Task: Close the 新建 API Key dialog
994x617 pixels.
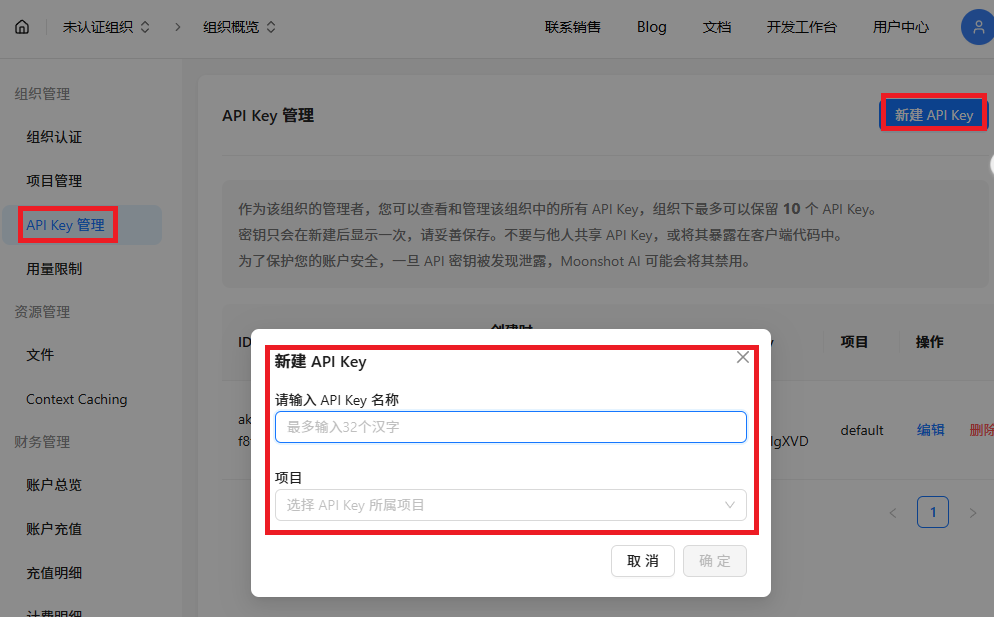Action: pyautogui.click(x=742, y=358)
